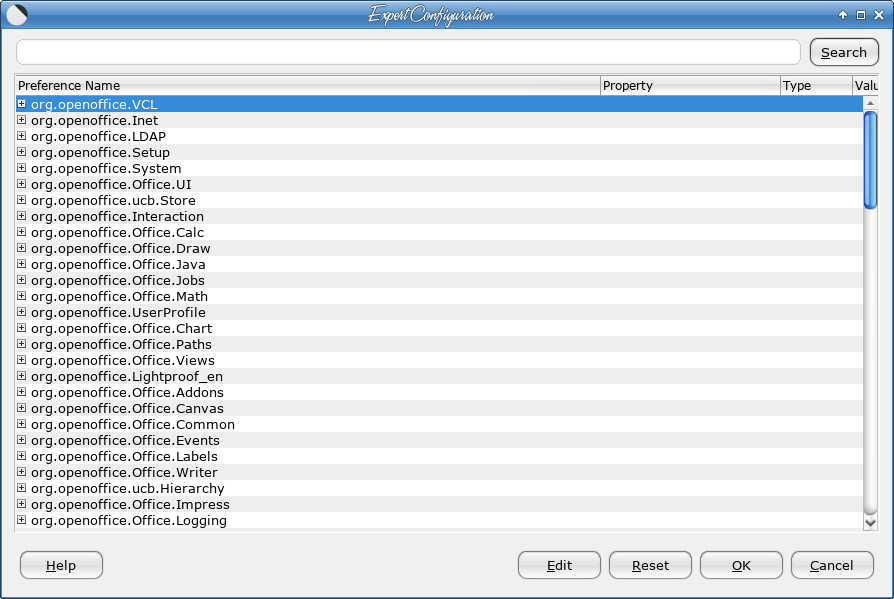Focus the preference search text field
Screen dimensions: 894x599
pyautogui.click(x=408, y=52)
